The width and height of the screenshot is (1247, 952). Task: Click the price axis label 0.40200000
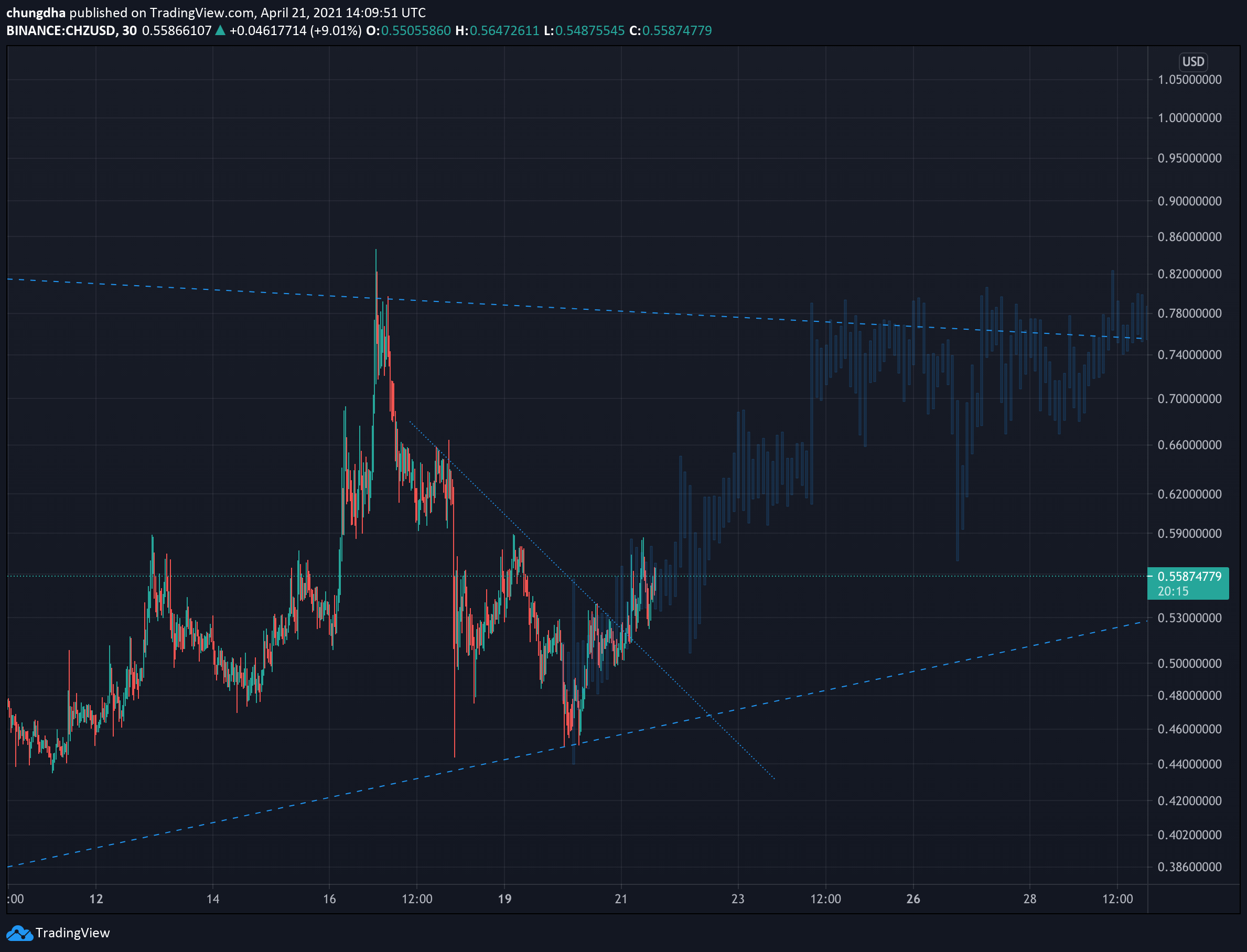point(1189,835)
